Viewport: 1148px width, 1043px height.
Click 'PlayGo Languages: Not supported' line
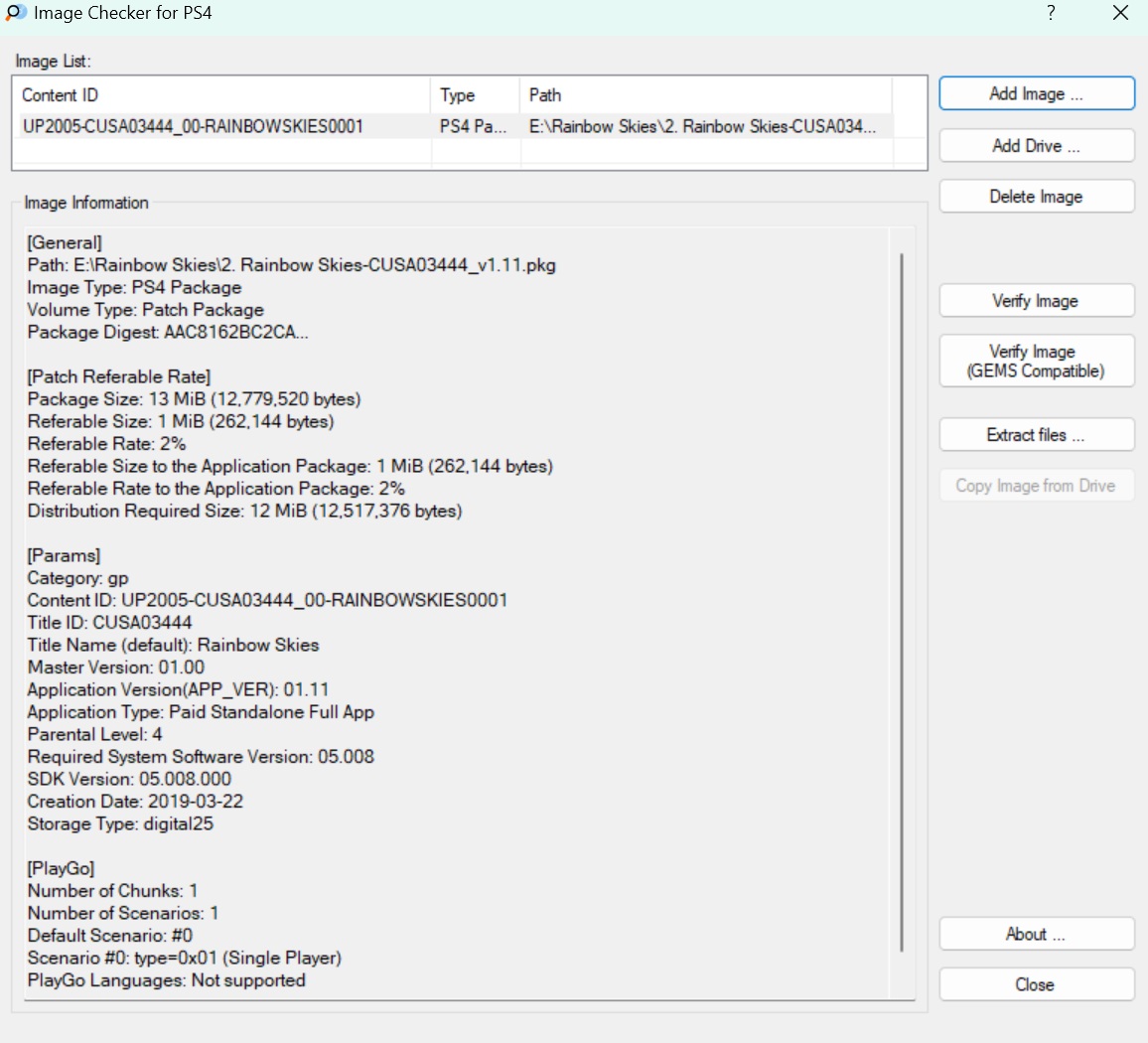pyautogui.click(x=166, y=980)
